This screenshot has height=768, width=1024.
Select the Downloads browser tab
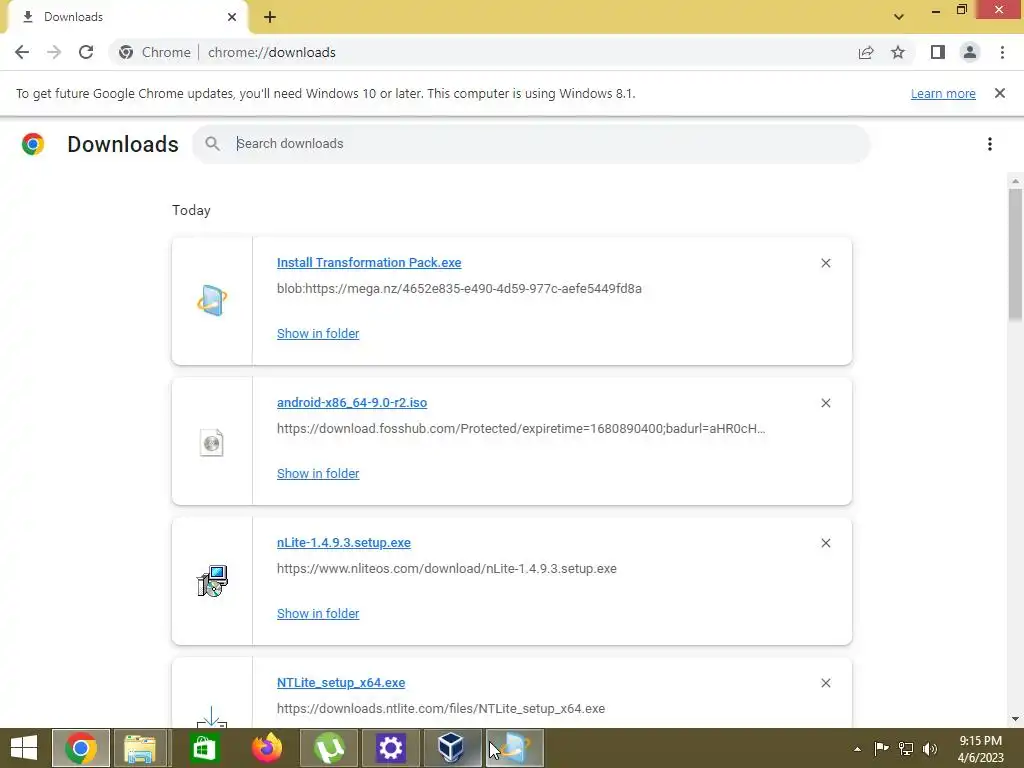pyautogui.click(x=127, y=17)
